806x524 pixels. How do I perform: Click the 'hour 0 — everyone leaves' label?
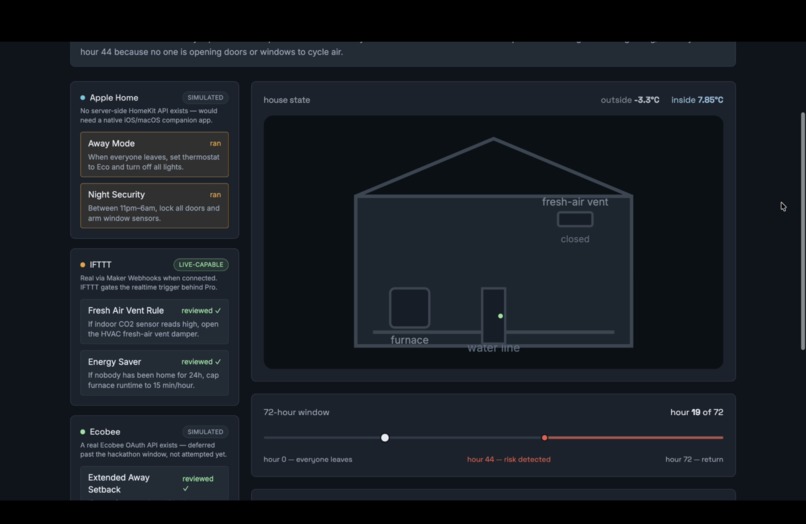tap(308, 459)
